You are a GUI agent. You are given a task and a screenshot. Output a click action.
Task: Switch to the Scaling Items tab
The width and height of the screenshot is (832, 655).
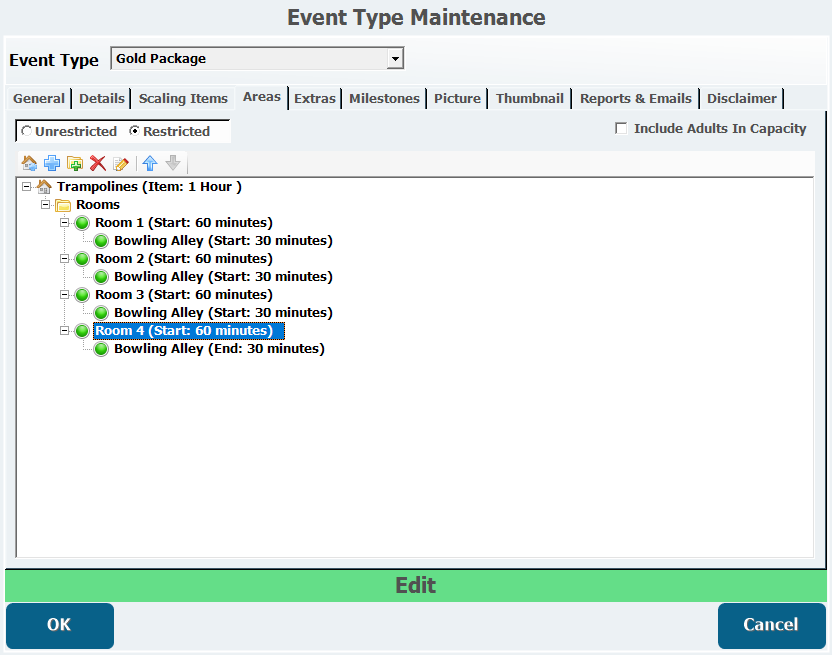point(183,98)
